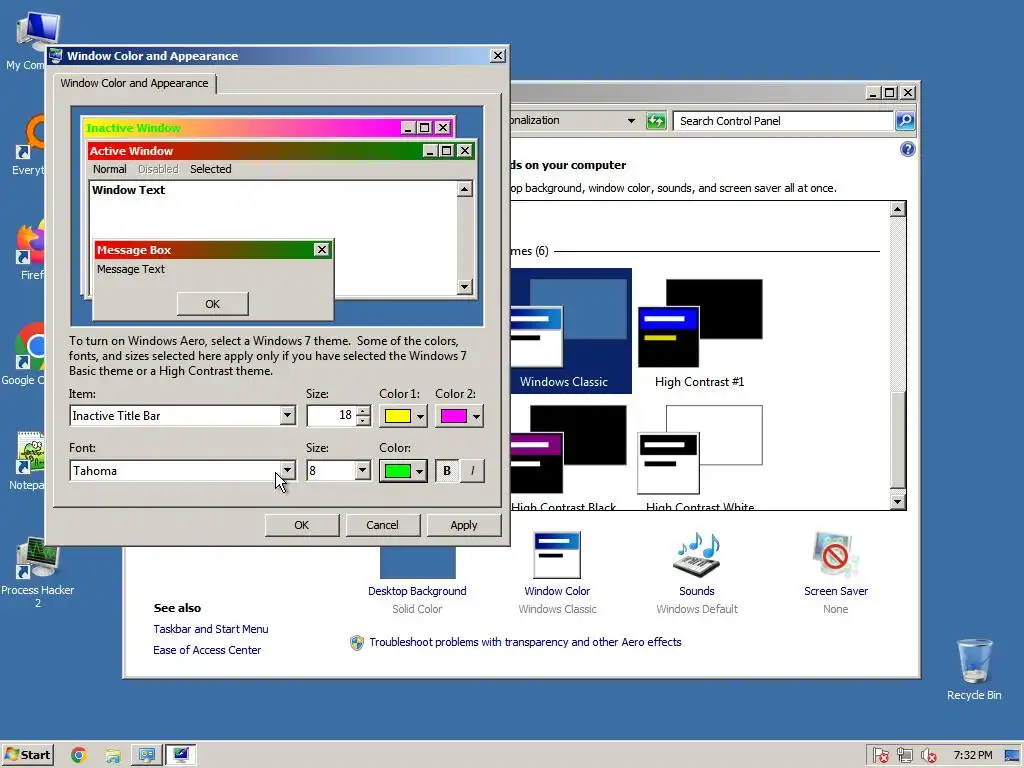
Task: Click the clock showing 7:32 PM
Action: coord(972,755)
